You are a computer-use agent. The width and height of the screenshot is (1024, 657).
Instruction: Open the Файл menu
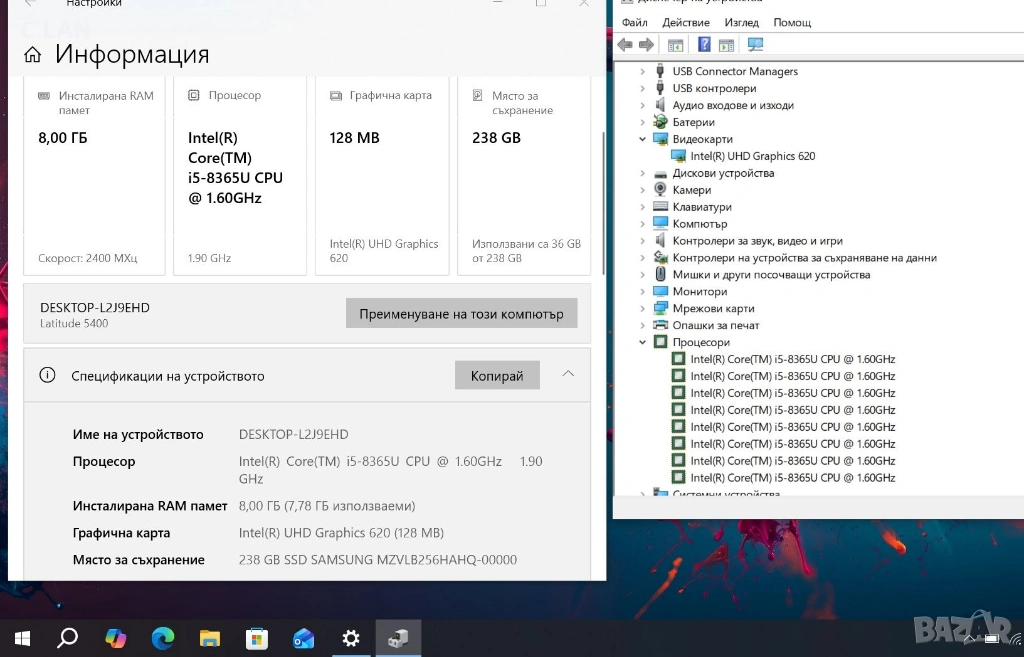coord(634,22)
